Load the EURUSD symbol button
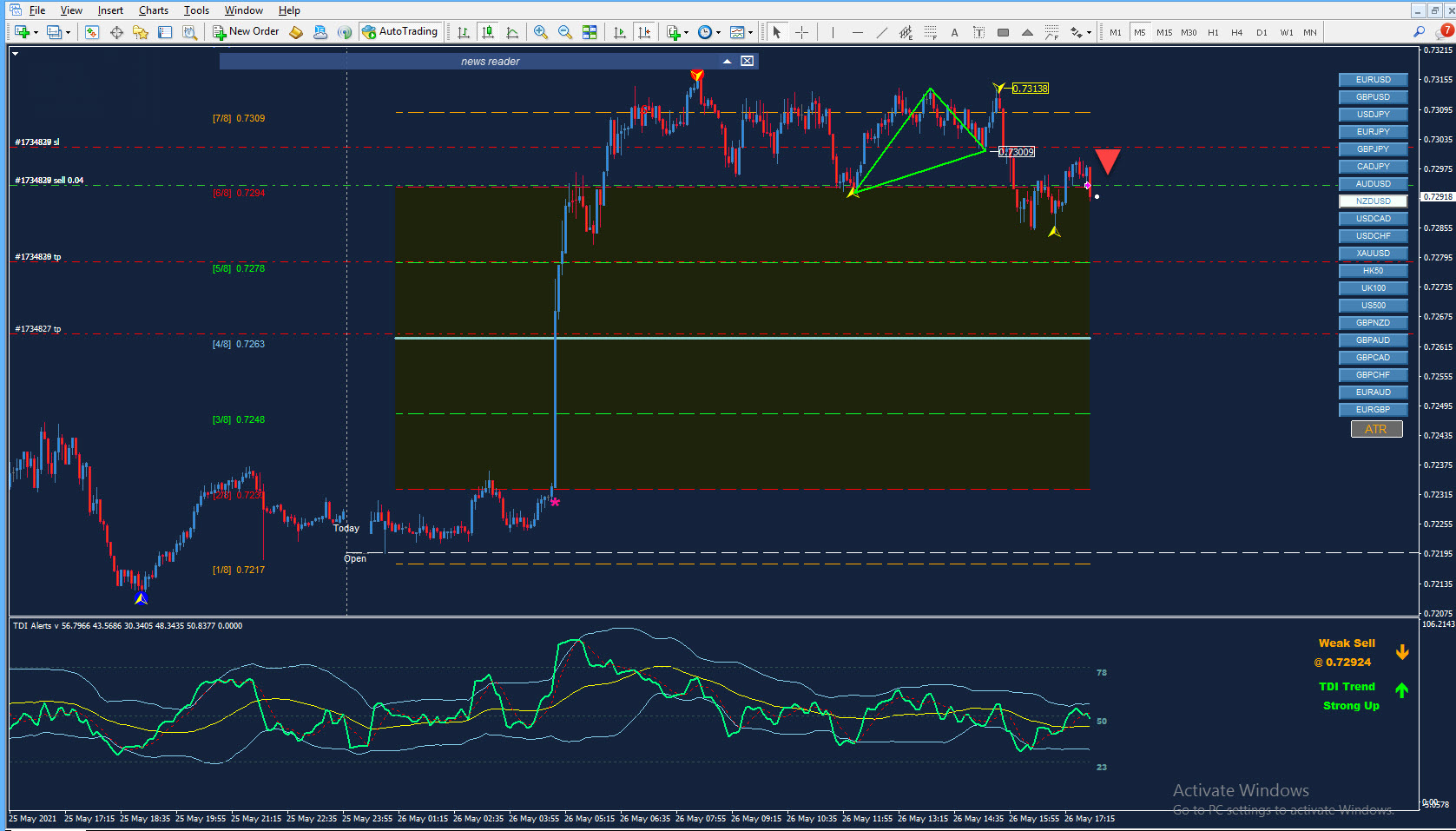The image size is (1456, 831). 1373,80
